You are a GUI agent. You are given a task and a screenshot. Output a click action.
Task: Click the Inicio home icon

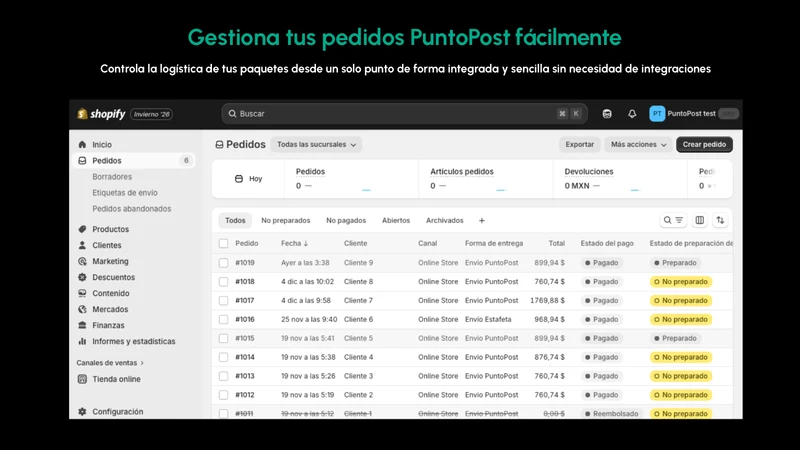click(82, 144)
